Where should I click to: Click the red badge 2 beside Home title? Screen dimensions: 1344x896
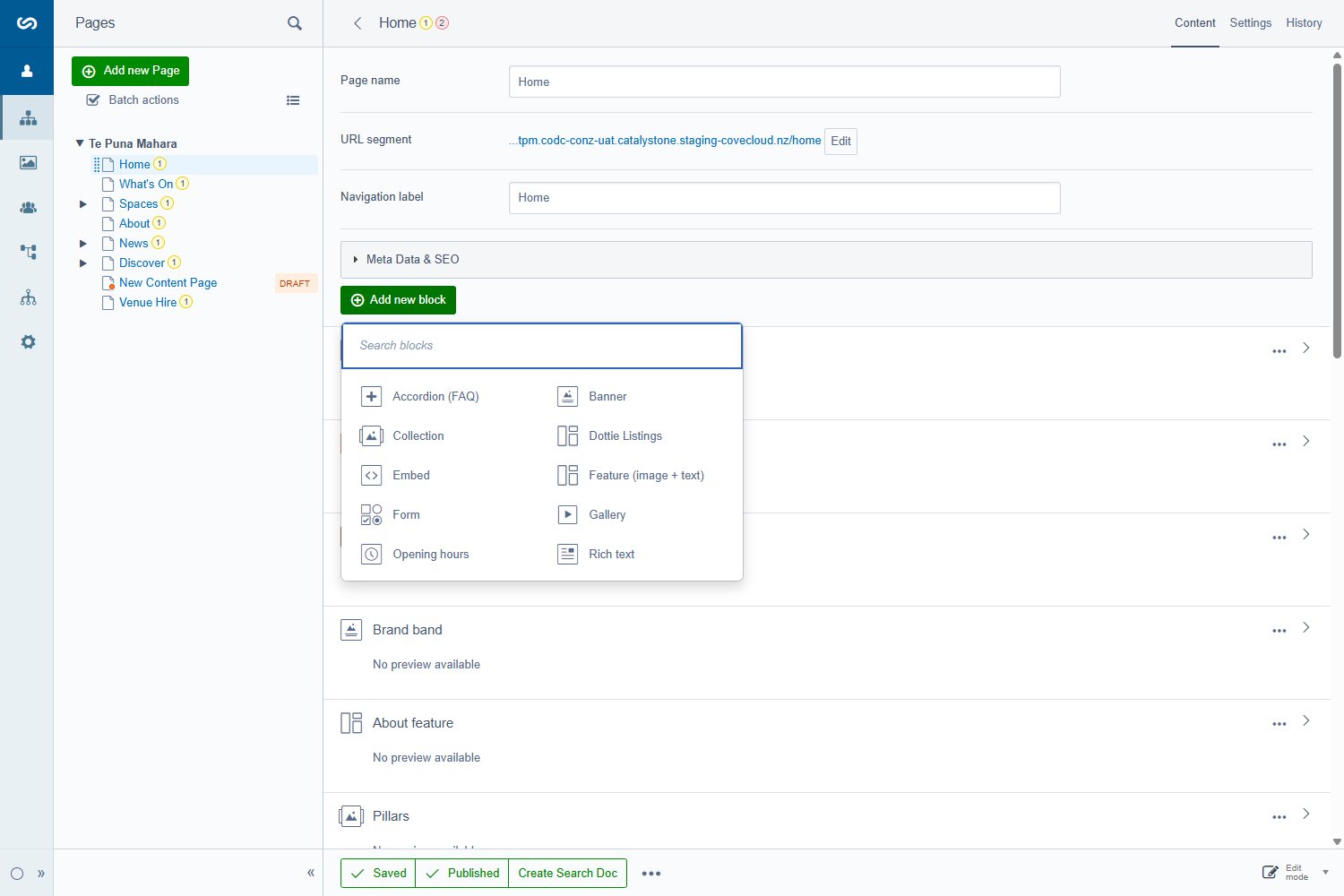442,23
